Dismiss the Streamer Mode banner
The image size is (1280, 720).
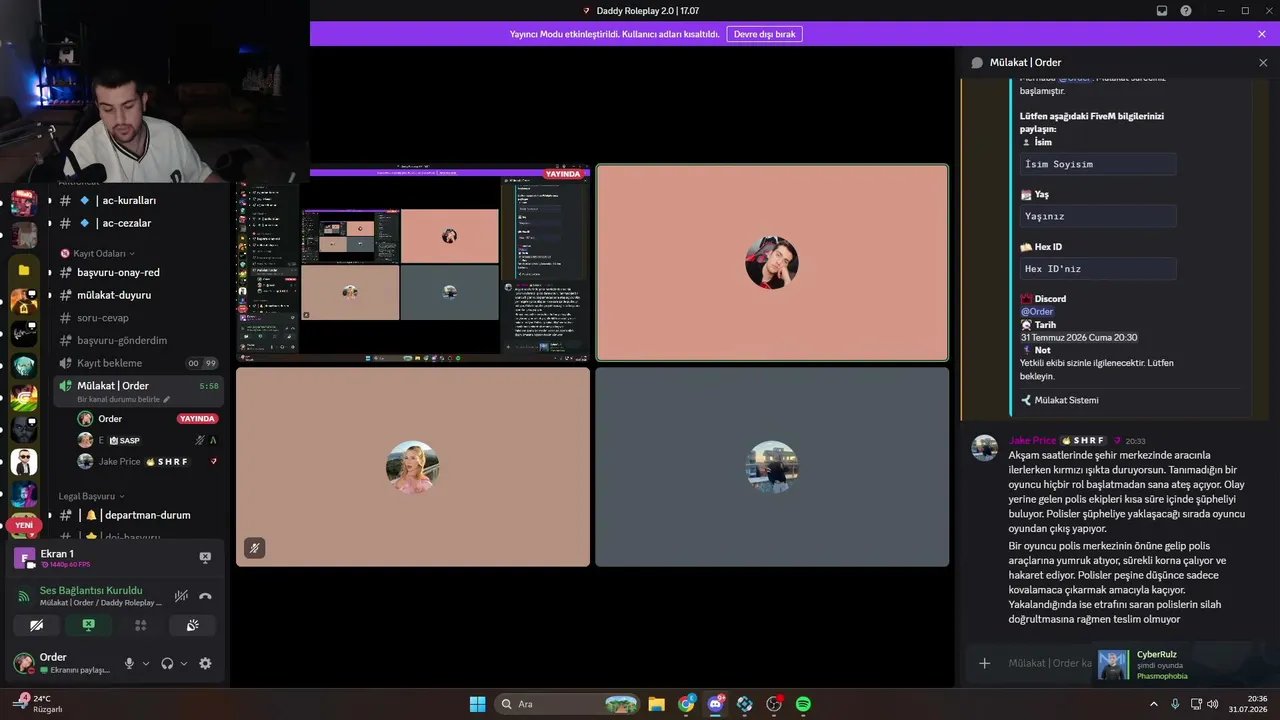click(x=1262, y=34)
